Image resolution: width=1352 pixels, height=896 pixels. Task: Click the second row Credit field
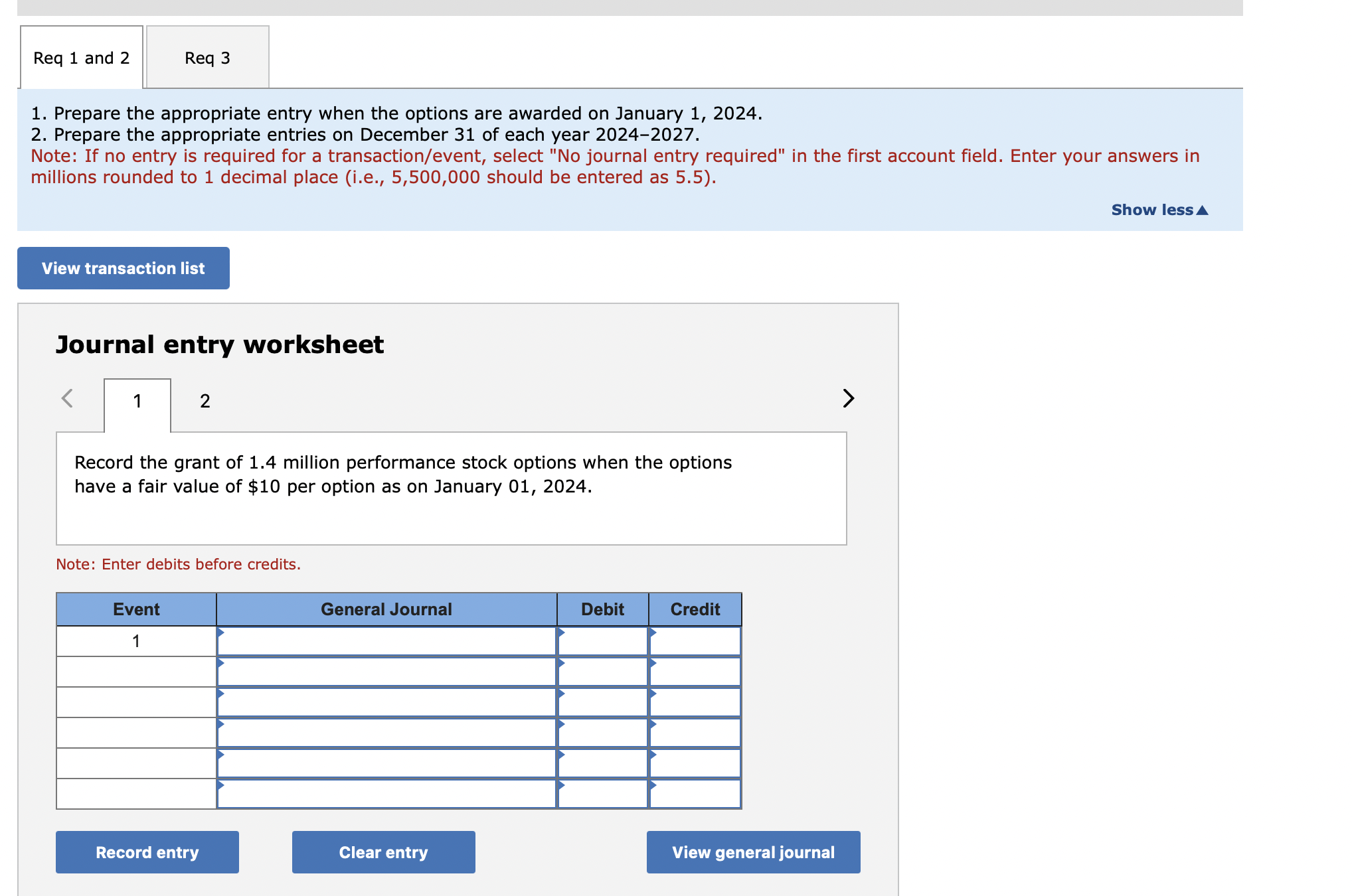695,672
